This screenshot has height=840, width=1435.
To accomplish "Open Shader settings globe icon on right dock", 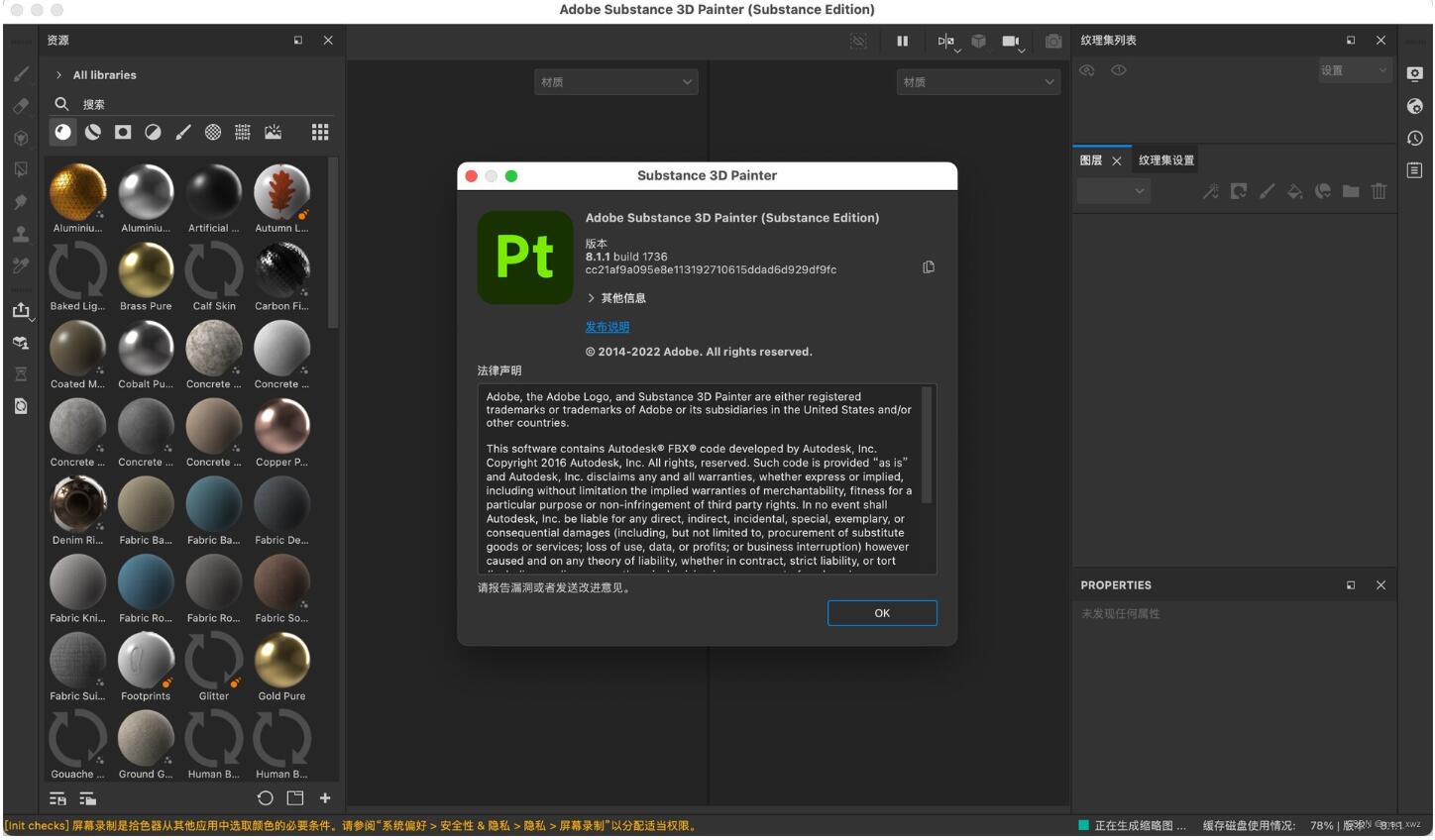I will coord(1415,106).
